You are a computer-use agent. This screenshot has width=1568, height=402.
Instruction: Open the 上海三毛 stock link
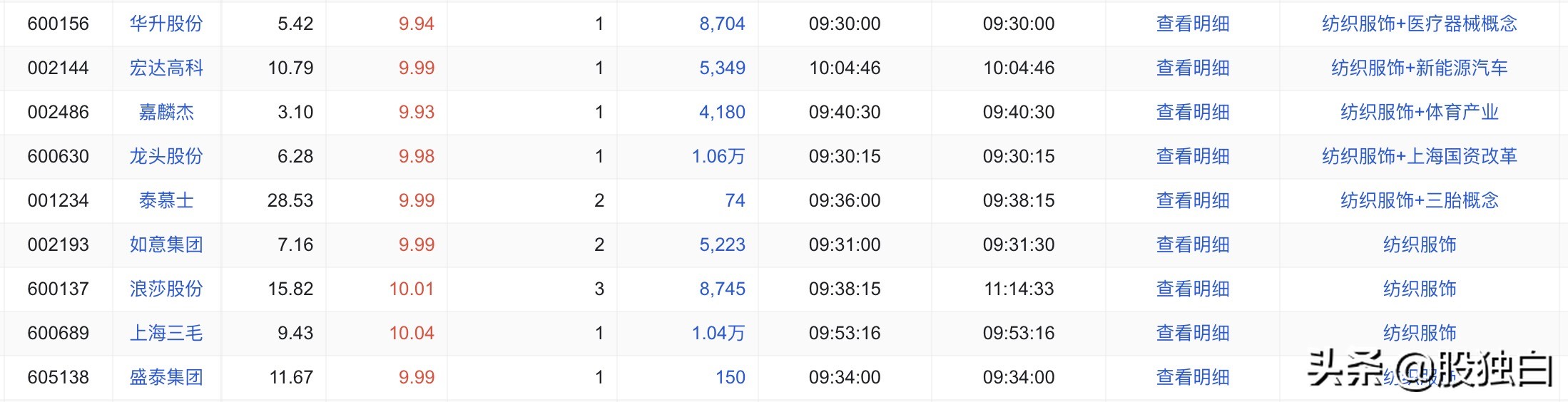[166, 333]
